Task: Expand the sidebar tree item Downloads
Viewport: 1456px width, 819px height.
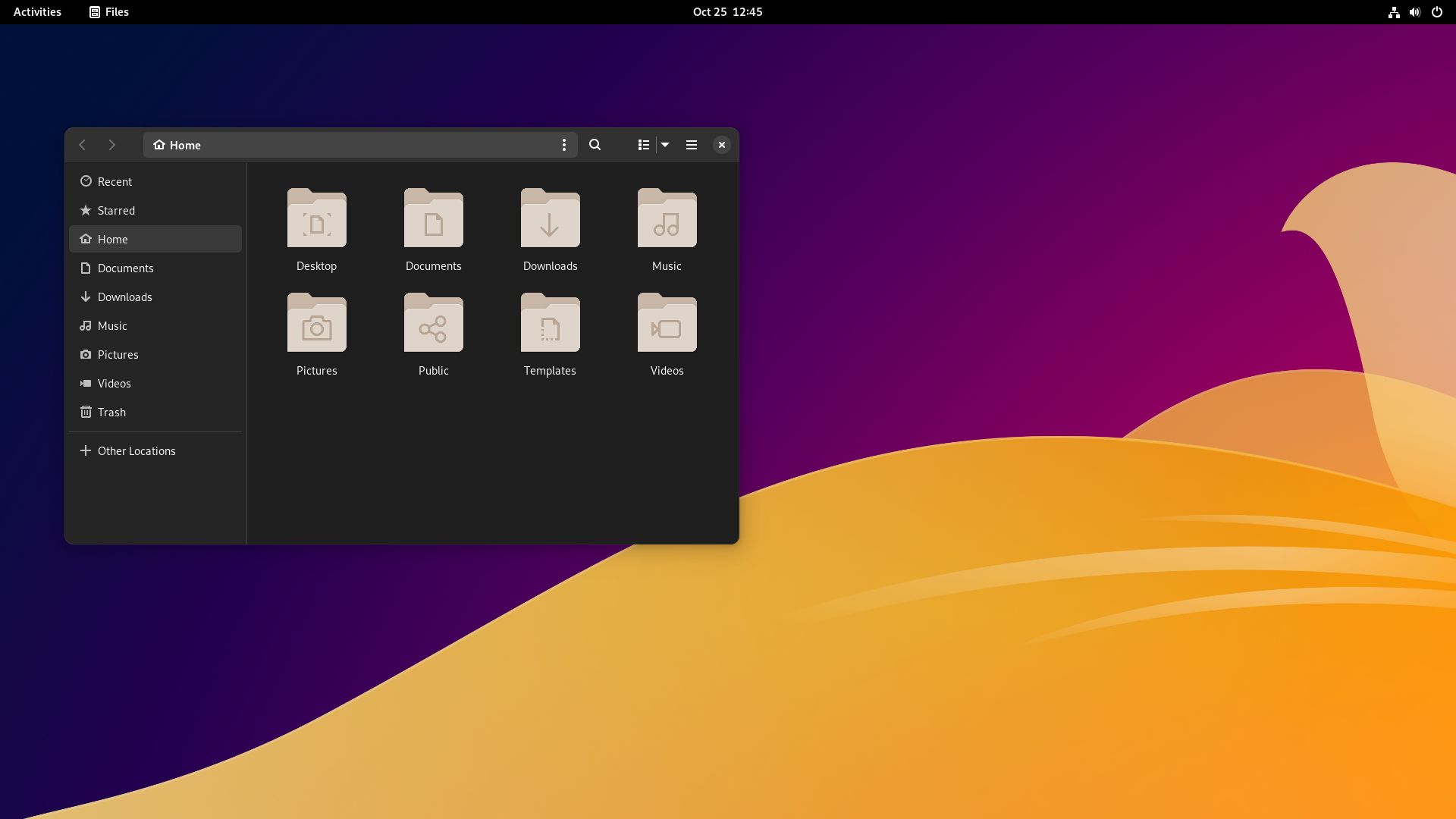Action: (x=124, y=296)
